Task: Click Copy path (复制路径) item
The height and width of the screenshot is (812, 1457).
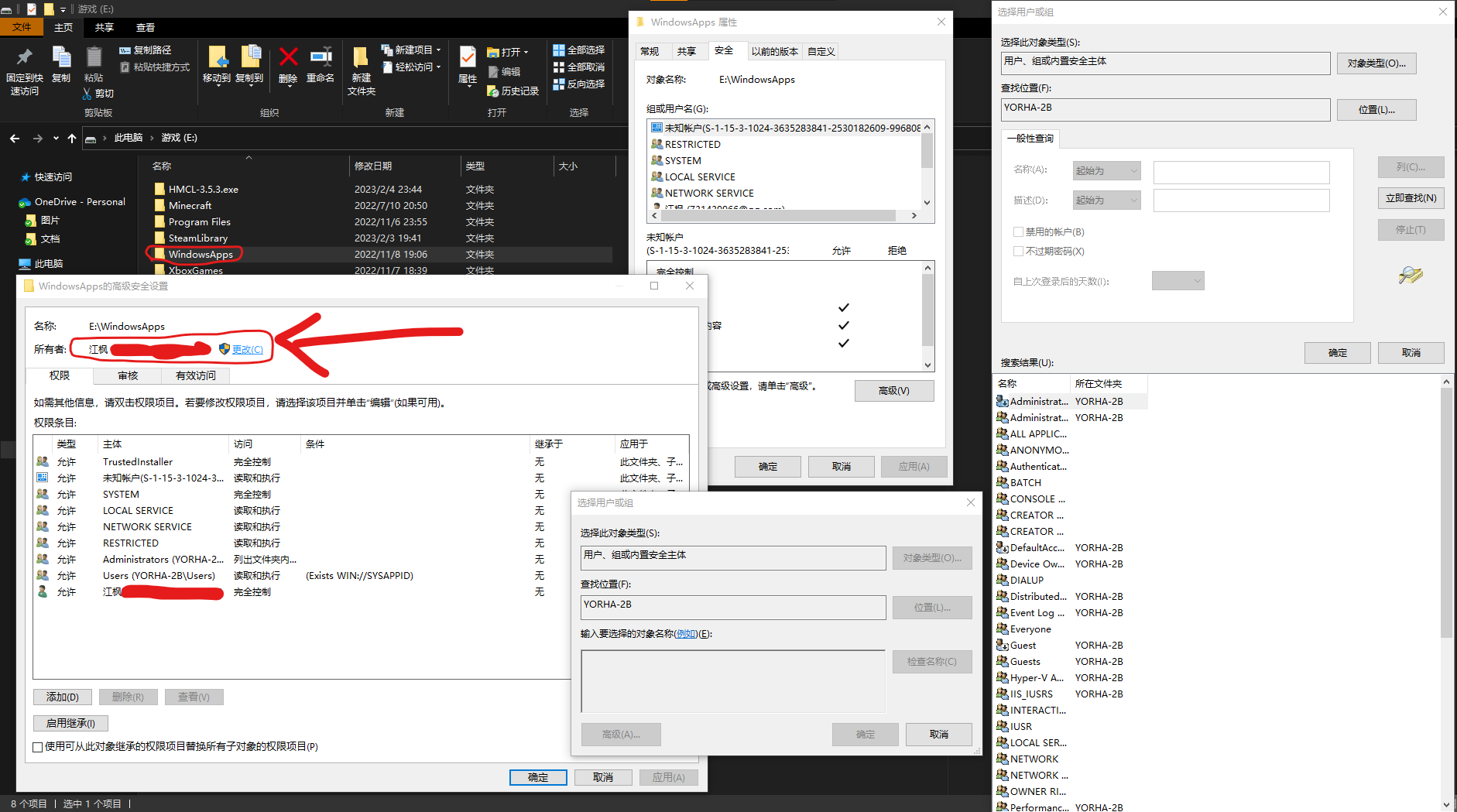Action: coord(146,50)
